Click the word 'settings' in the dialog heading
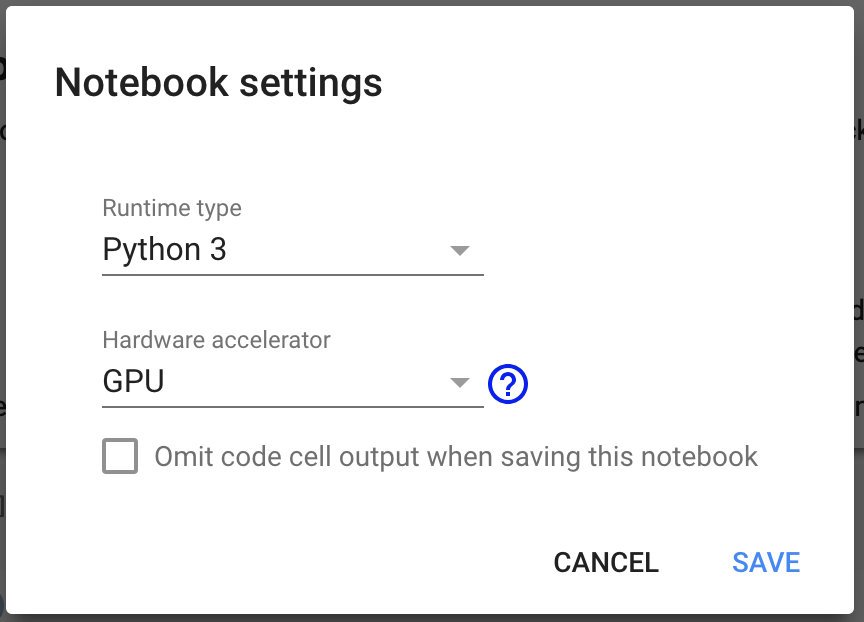The width and height of the screenshot is (864, 622). click(x=311, y=83)
